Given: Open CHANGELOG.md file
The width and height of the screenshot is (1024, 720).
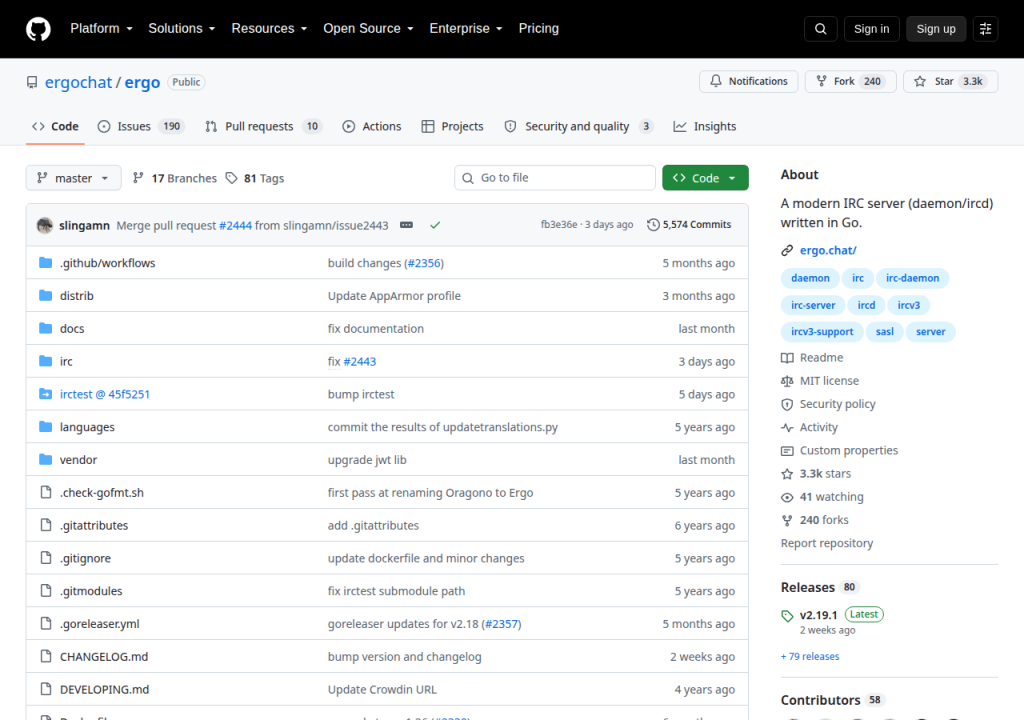Looking at the screenshot, I should pos(104,657).
